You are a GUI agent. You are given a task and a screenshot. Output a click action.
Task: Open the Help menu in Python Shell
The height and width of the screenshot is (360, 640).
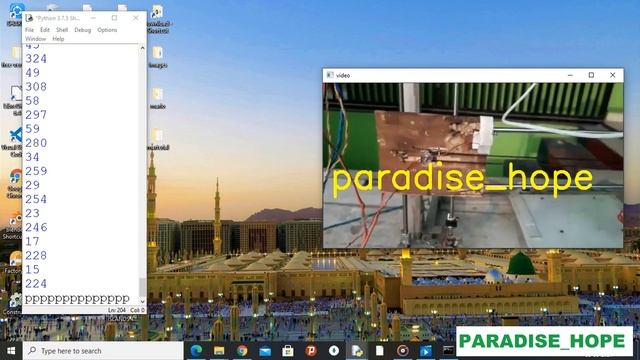tap(58, 39)
